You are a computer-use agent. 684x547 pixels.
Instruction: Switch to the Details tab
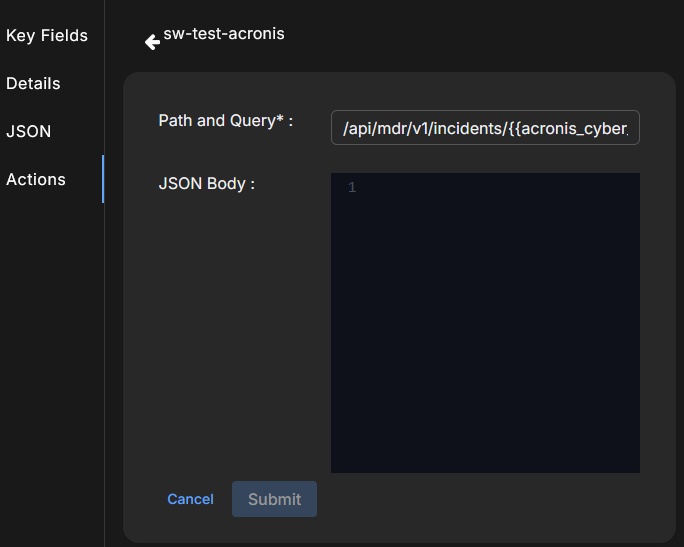coord(34,84)
